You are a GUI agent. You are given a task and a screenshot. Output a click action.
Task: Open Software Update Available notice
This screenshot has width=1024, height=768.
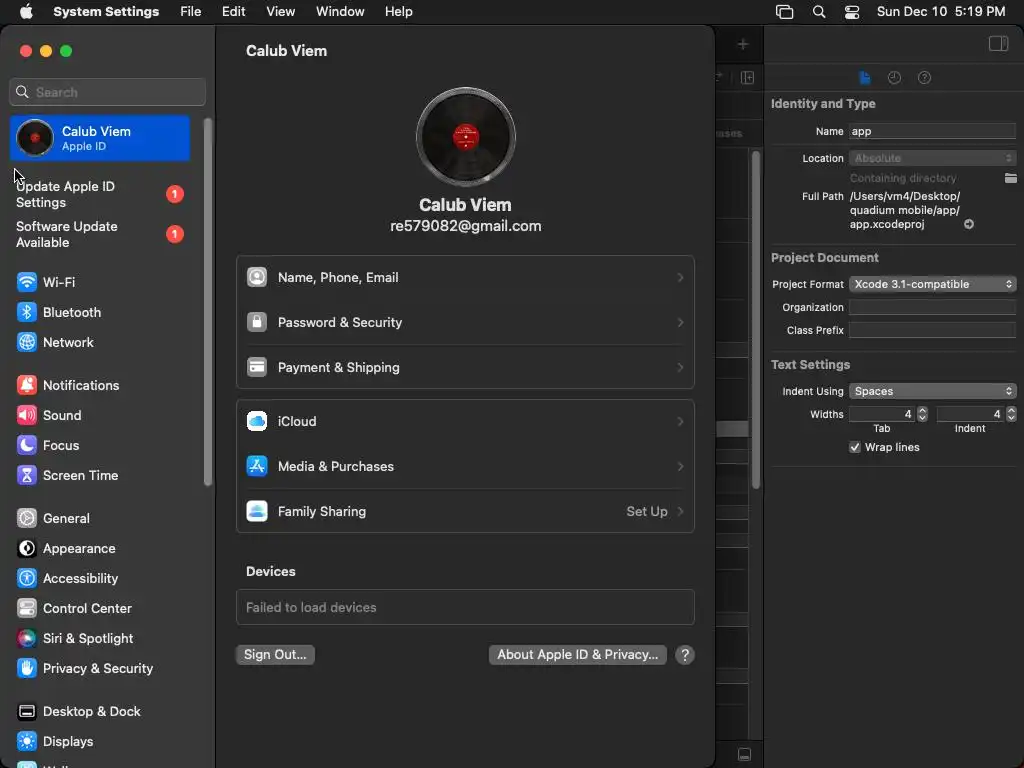[100, 234]
